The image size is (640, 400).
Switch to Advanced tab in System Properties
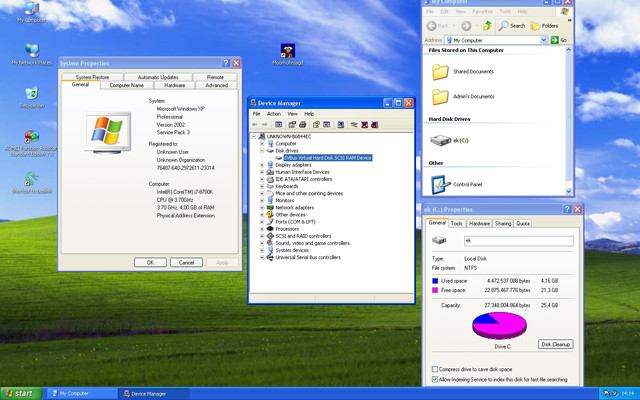coord(216,85)
